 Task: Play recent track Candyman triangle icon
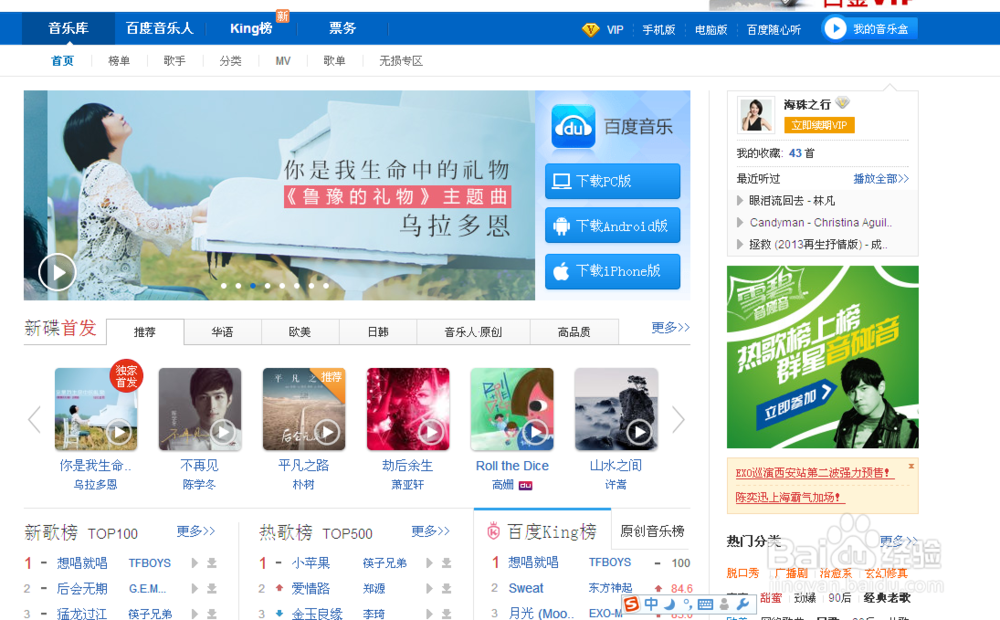[740, 223]
